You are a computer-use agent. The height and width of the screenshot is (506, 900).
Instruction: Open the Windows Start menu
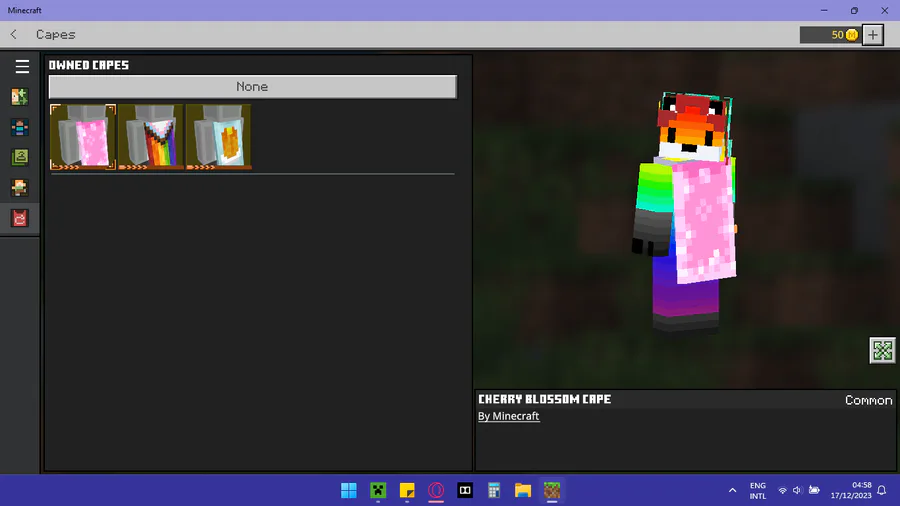pyautogui.click(x=348, y=491)
